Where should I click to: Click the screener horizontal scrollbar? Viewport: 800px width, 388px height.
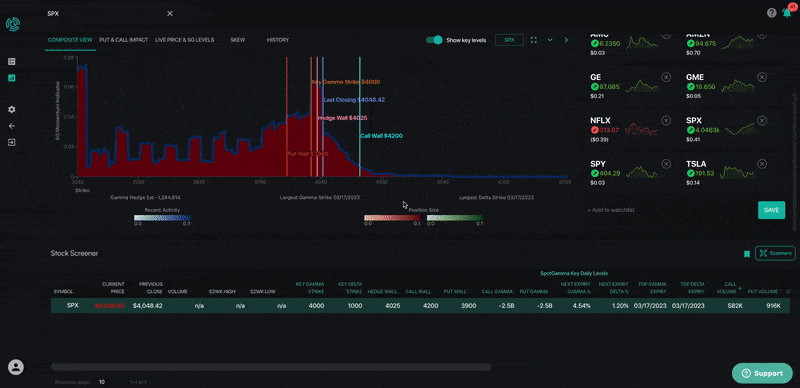coord(271,367)
